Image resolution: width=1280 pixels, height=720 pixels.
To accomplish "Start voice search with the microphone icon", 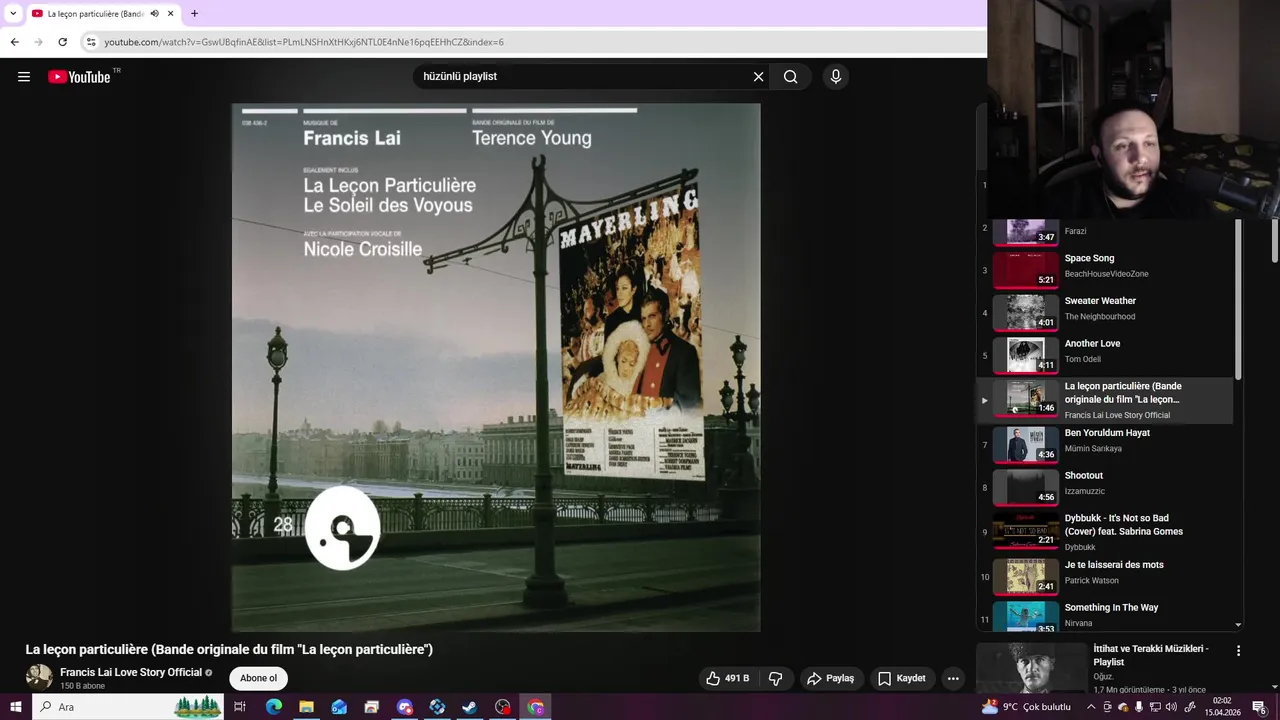I will click(836, 77).
